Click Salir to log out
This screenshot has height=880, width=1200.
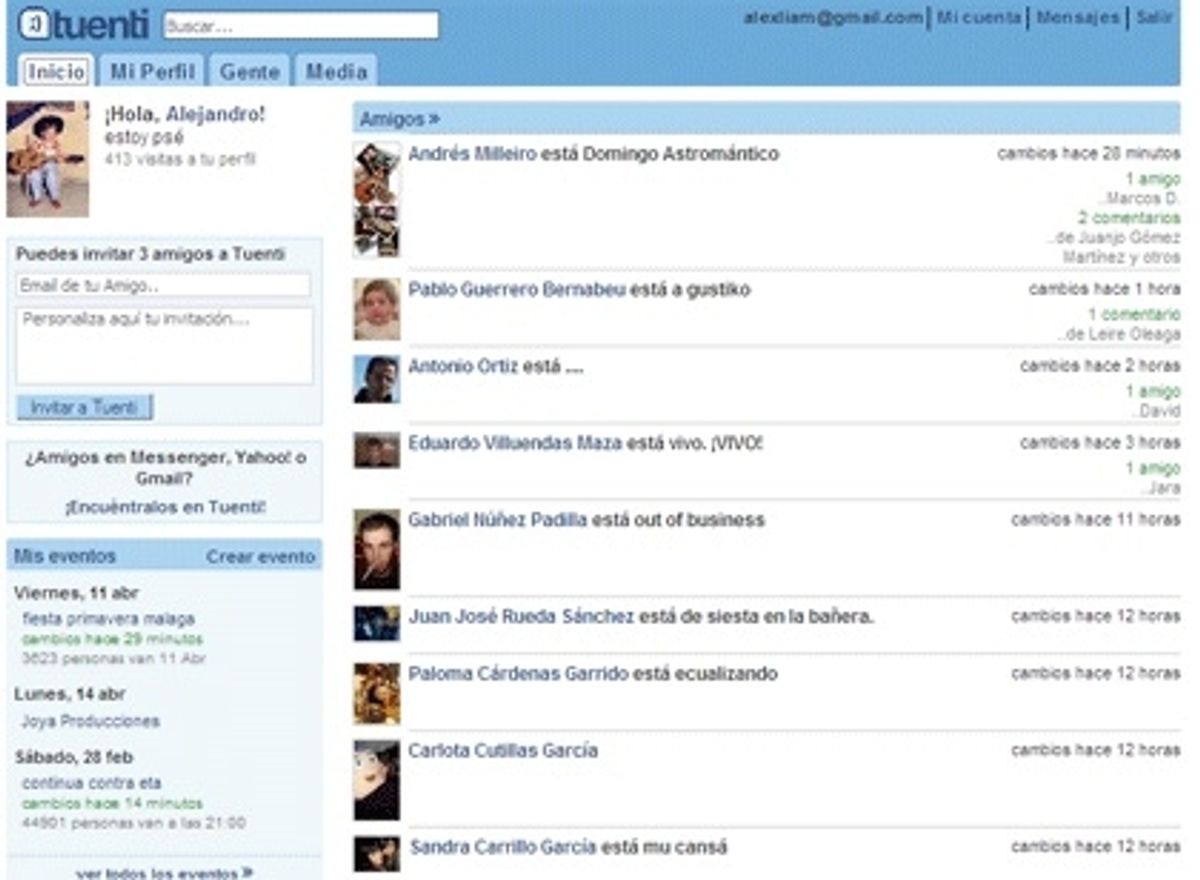tap(1155, 17)
